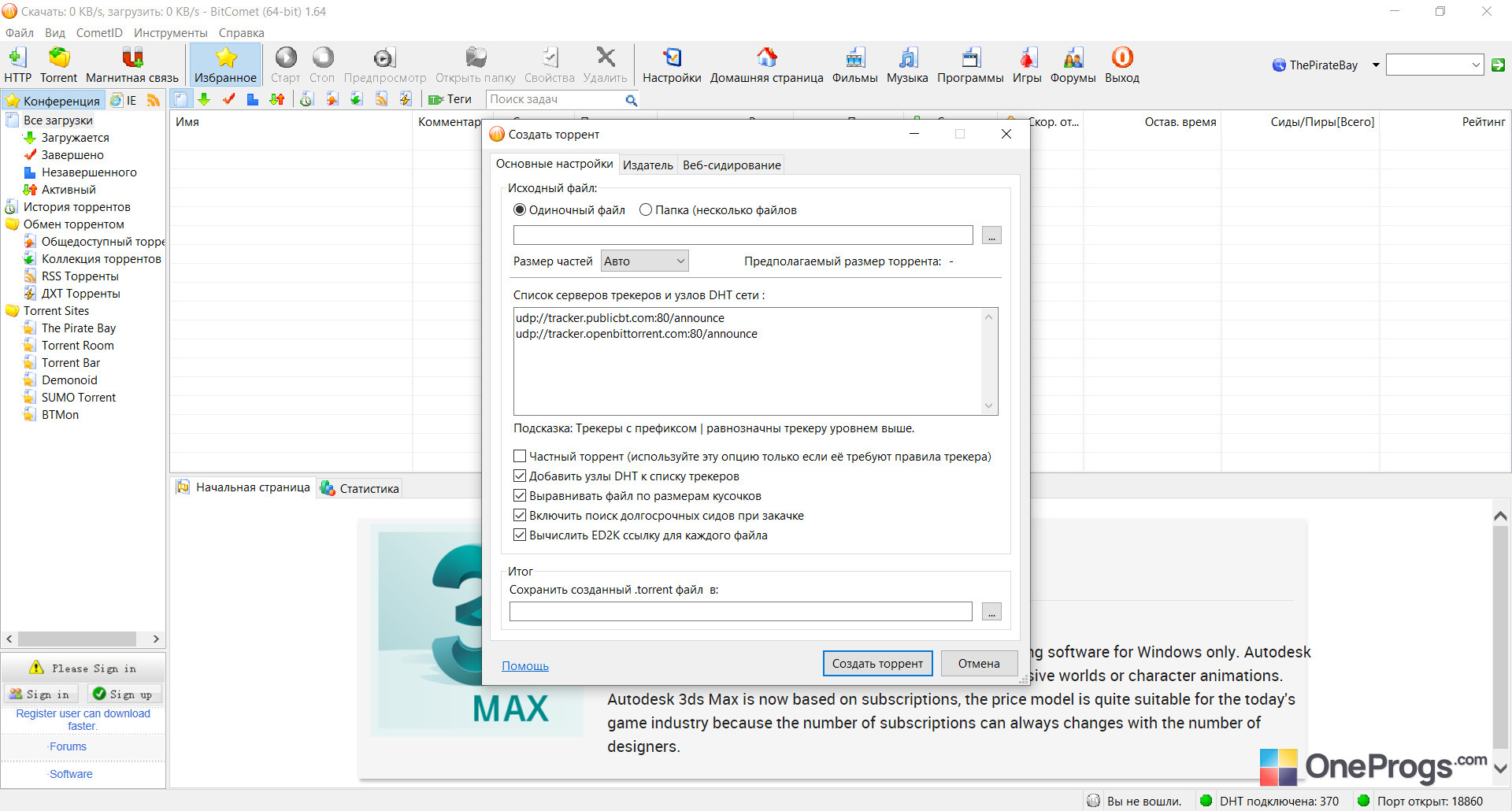Viewport: 1512px width, 811px height.
Task: Open the Игры games toolbar icon
Action: tap(1027, 65)
